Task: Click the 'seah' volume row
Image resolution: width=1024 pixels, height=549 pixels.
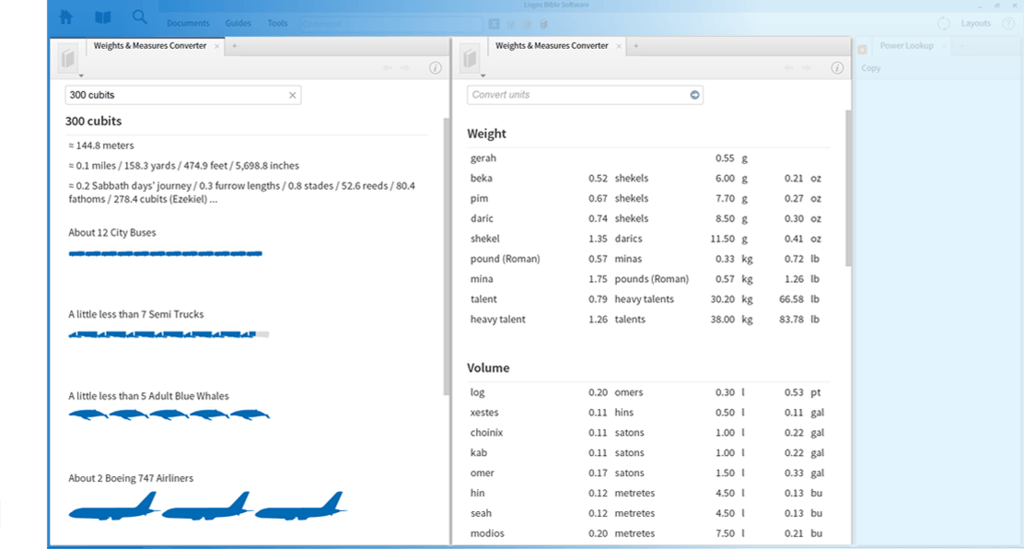Action: 648,514
